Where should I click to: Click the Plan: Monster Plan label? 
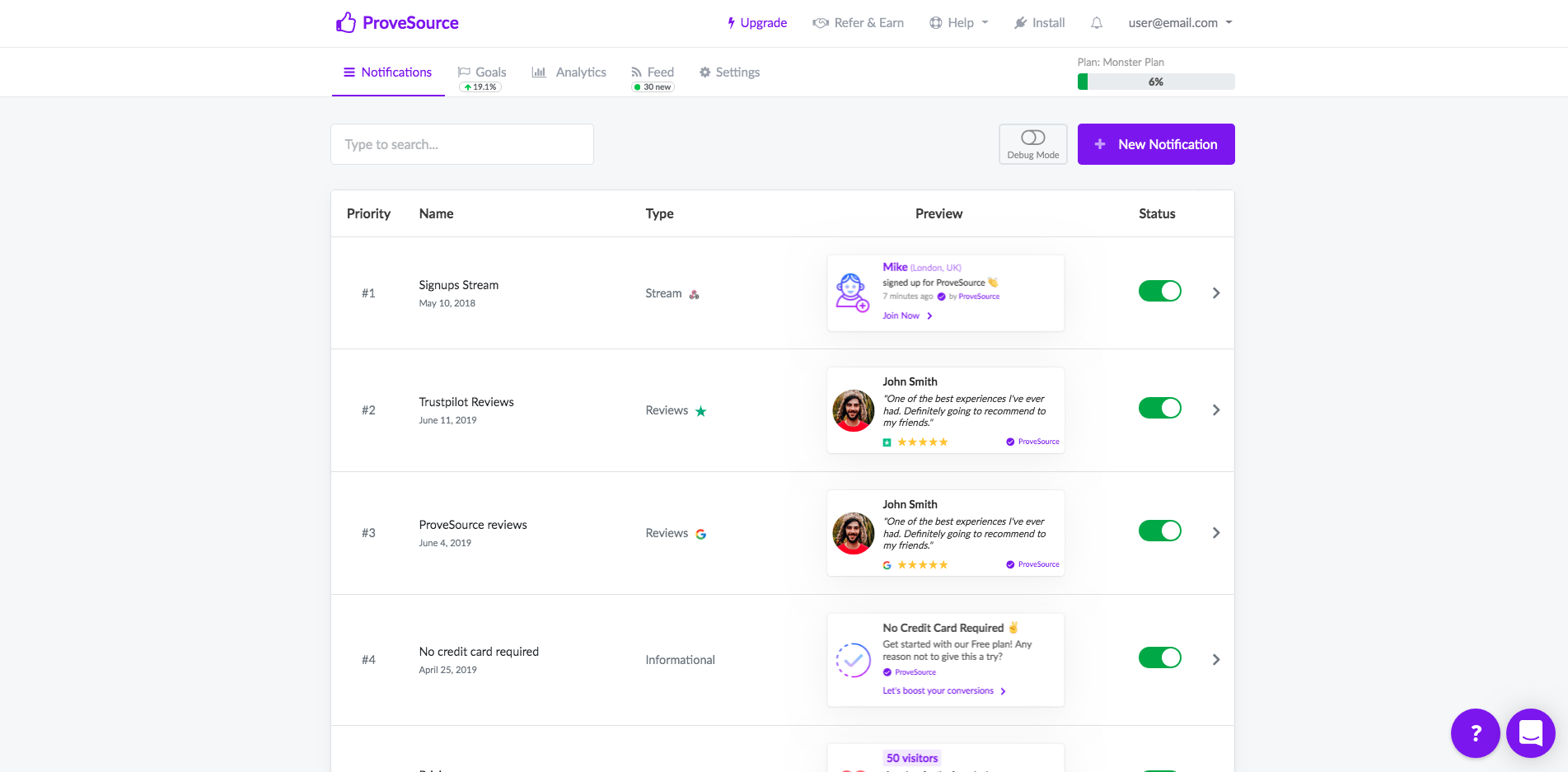coord(1121,63)
